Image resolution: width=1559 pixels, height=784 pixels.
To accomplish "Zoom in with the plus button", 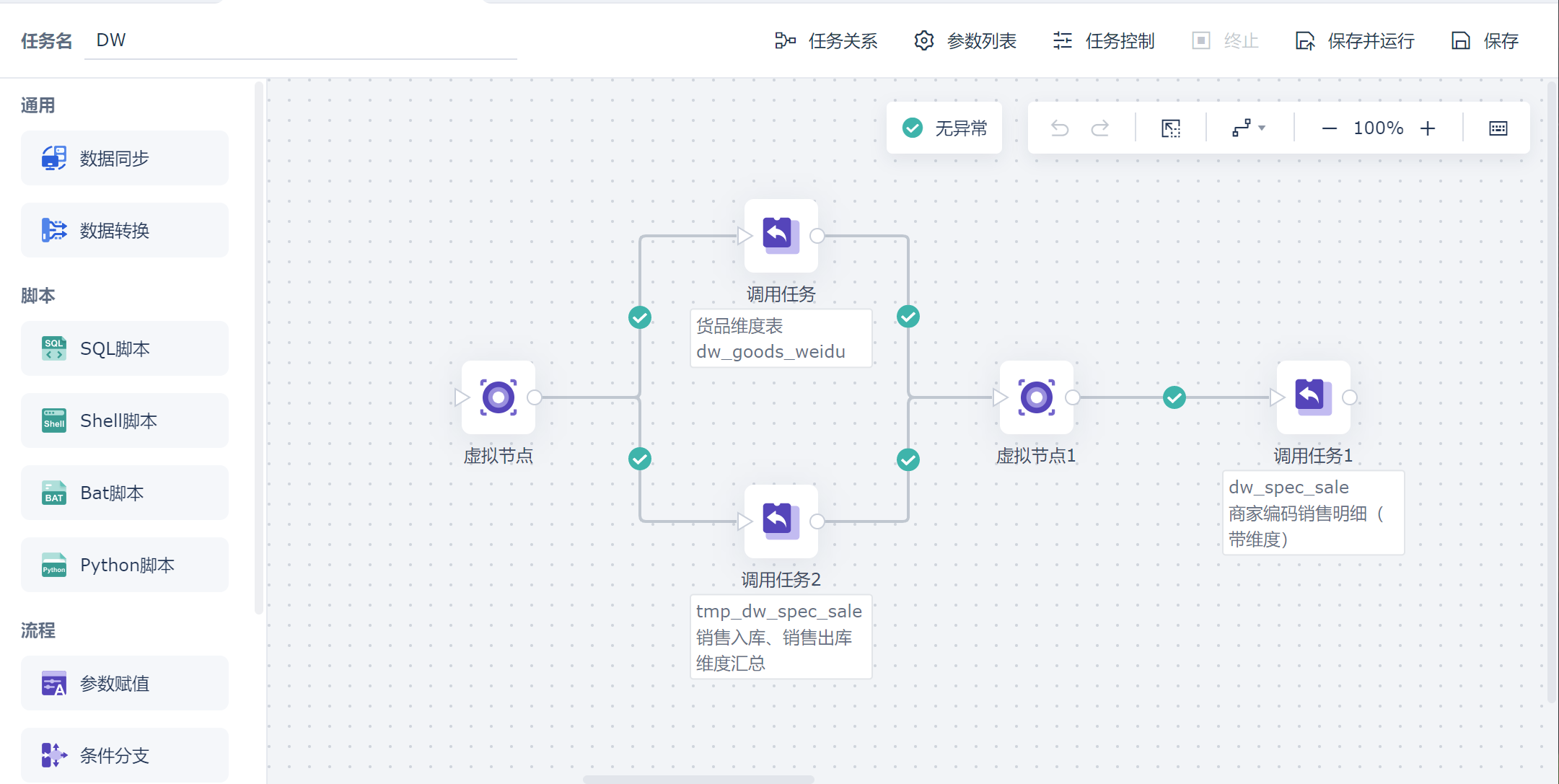I will tap(1428, 128).
